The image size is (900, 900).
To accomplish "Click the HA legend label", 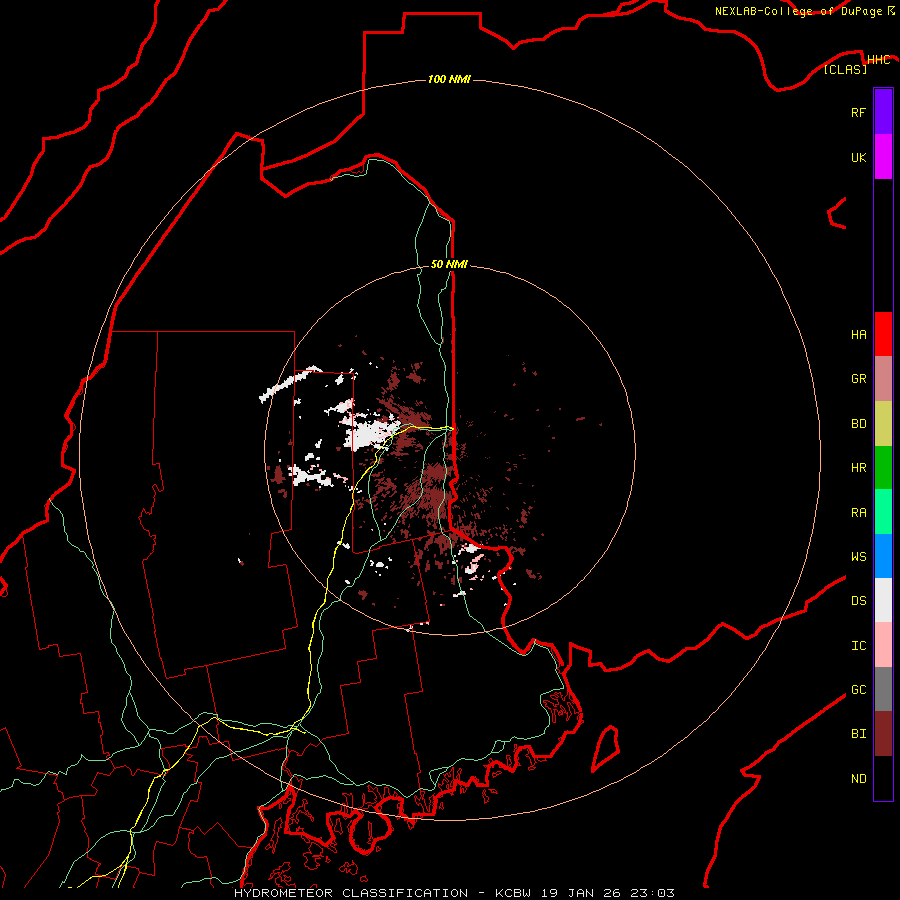I will (858, 334).
